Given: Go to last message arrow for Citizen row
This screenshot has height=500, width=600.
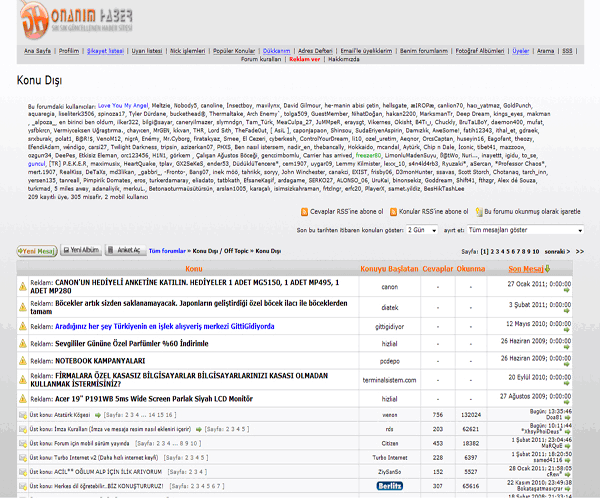Looking at the screenshot, I should [567, 446].
